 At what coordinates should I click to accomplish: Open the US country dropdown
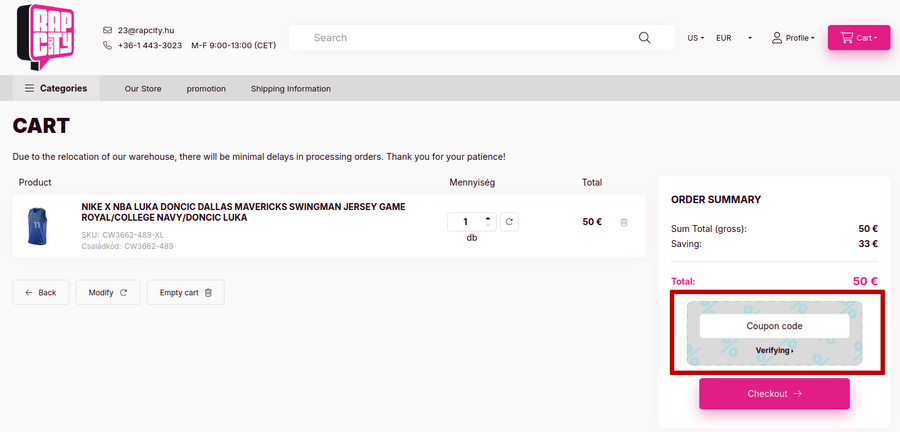(695, 38)
